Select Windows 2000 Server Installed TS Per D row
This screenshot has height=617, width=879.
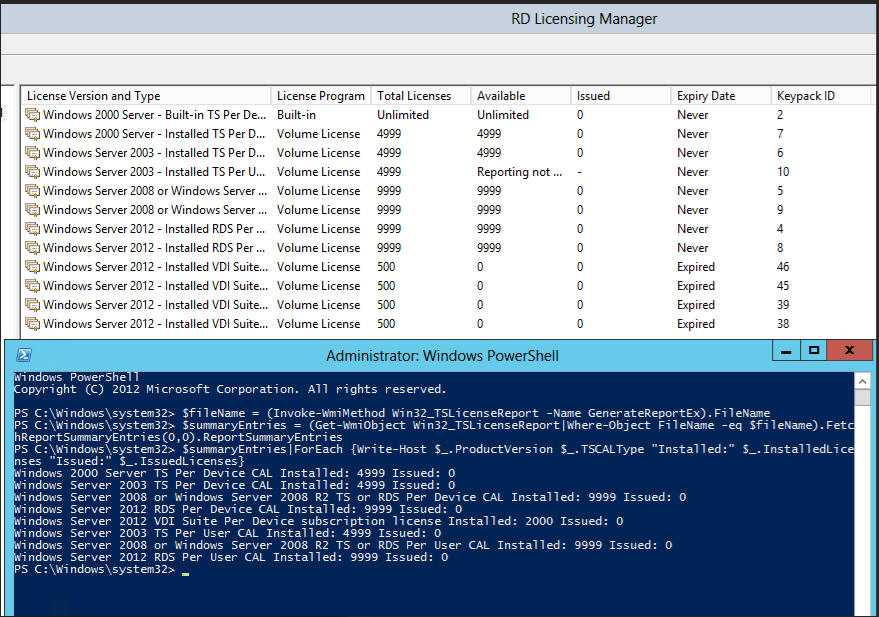(446, 134)
